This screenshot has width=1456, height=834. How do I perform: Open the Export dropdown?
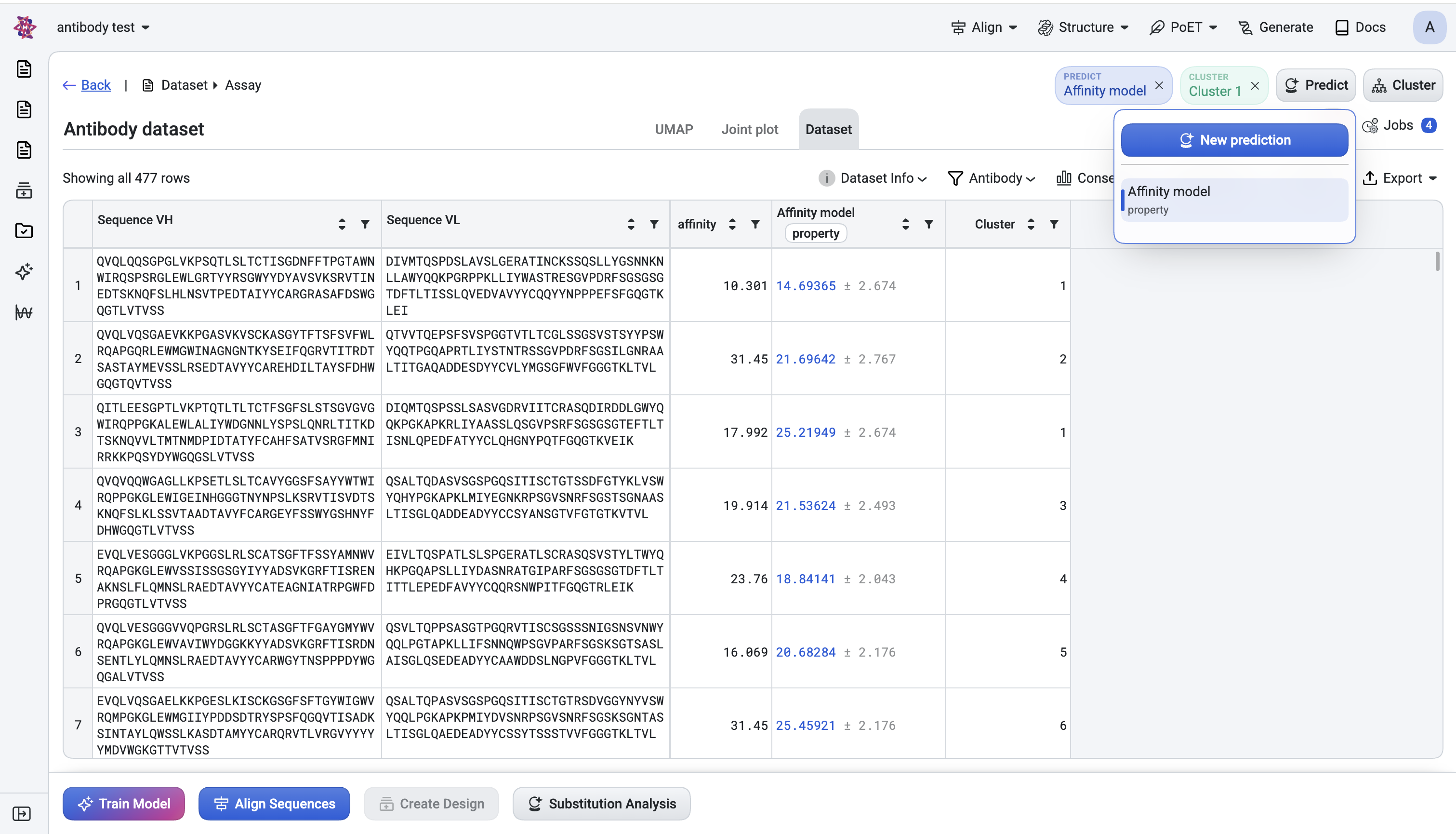coord(1399,178)
